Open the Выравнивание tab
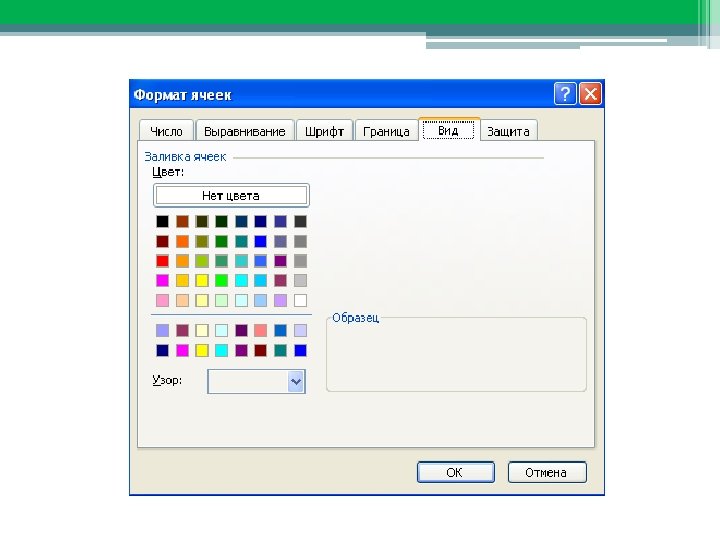Image resolution: width=720 pixels, height=540 pixels. pyautogui.click(x=244, y=130)
